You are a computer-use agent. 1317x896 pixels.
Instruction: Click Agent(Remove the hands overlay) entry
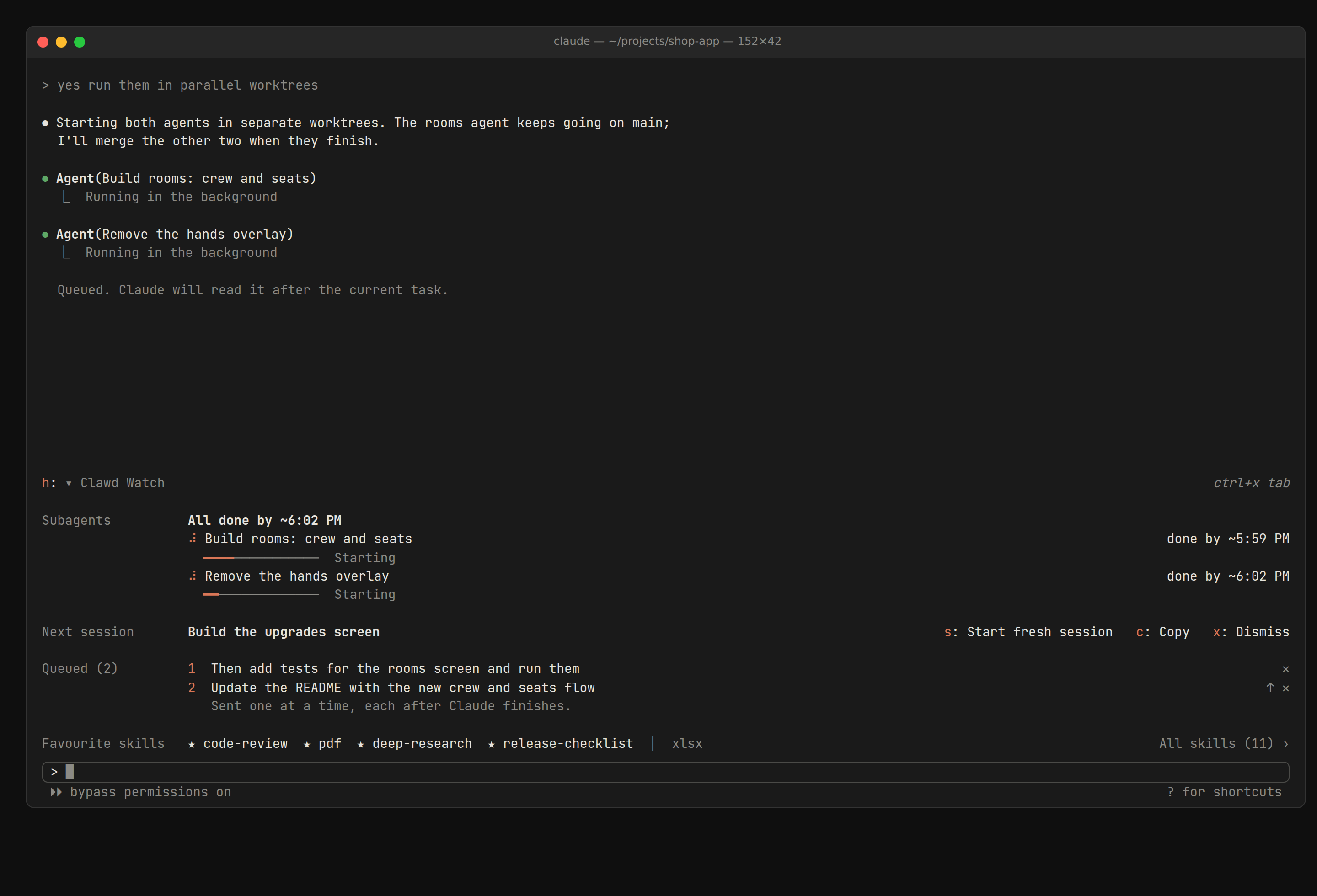pos(175,235)
